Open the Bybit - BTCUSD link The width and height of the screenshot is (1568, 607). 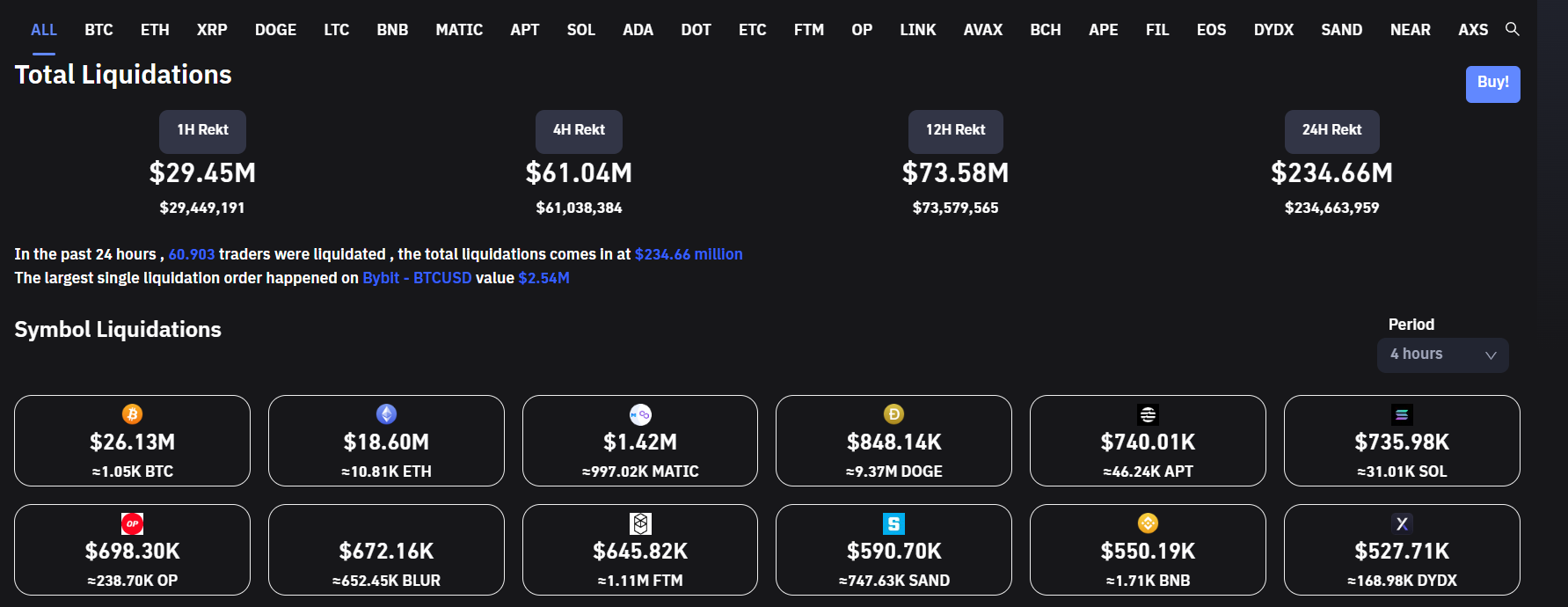pos(417,278)
